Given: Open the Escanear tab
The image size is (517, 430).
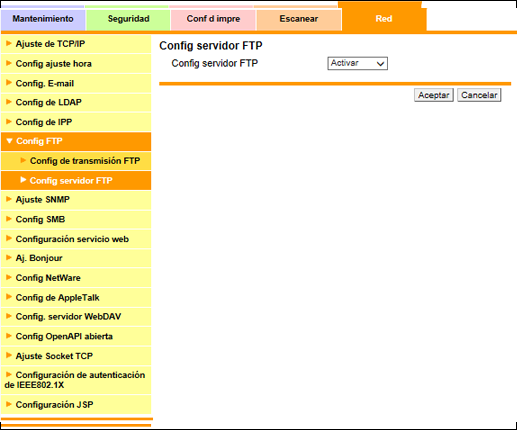Looking at the screenshot, I should 298,19.
